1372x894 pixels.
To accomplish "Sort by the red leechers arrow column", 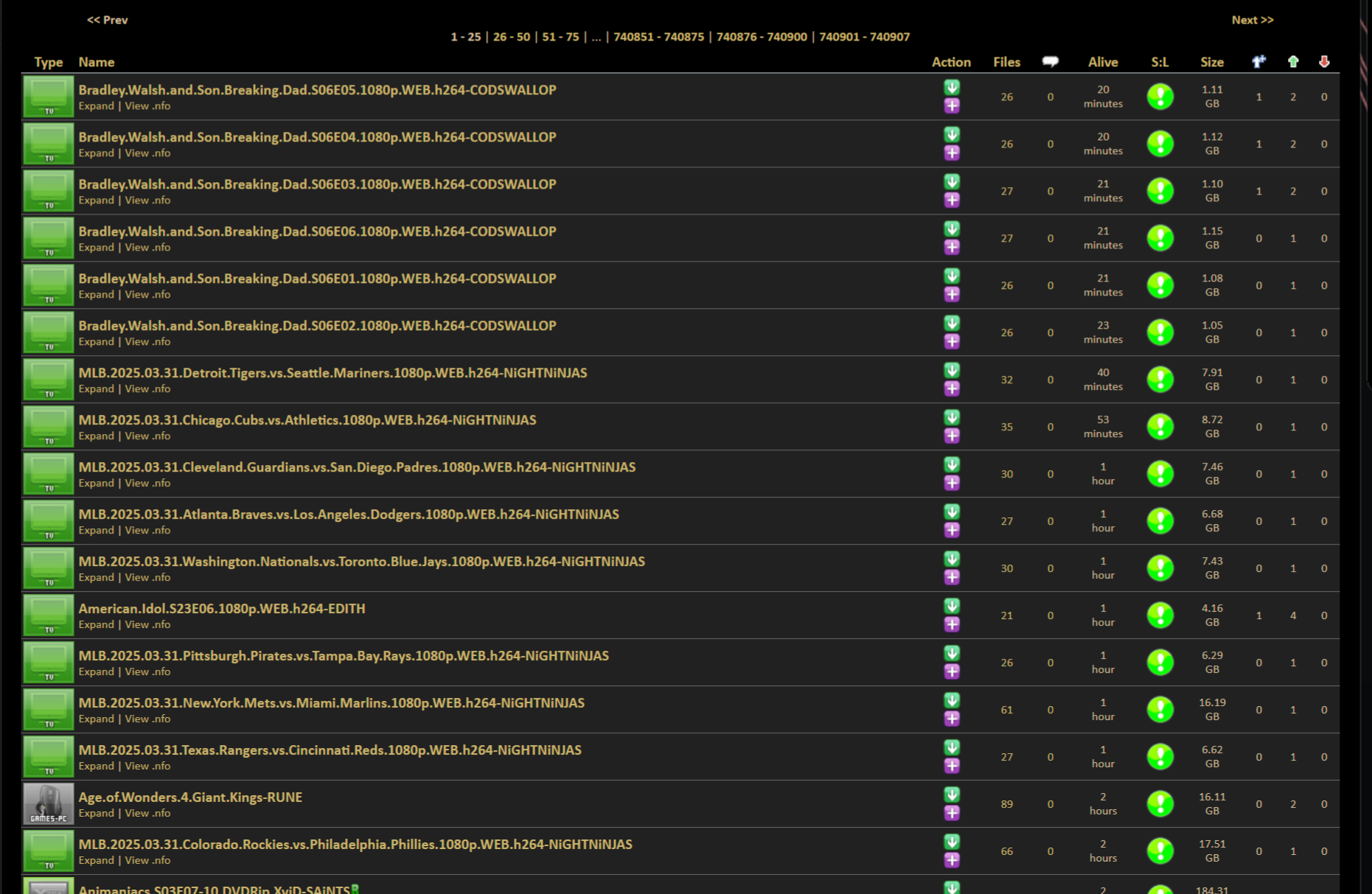I will (1324, 62).
